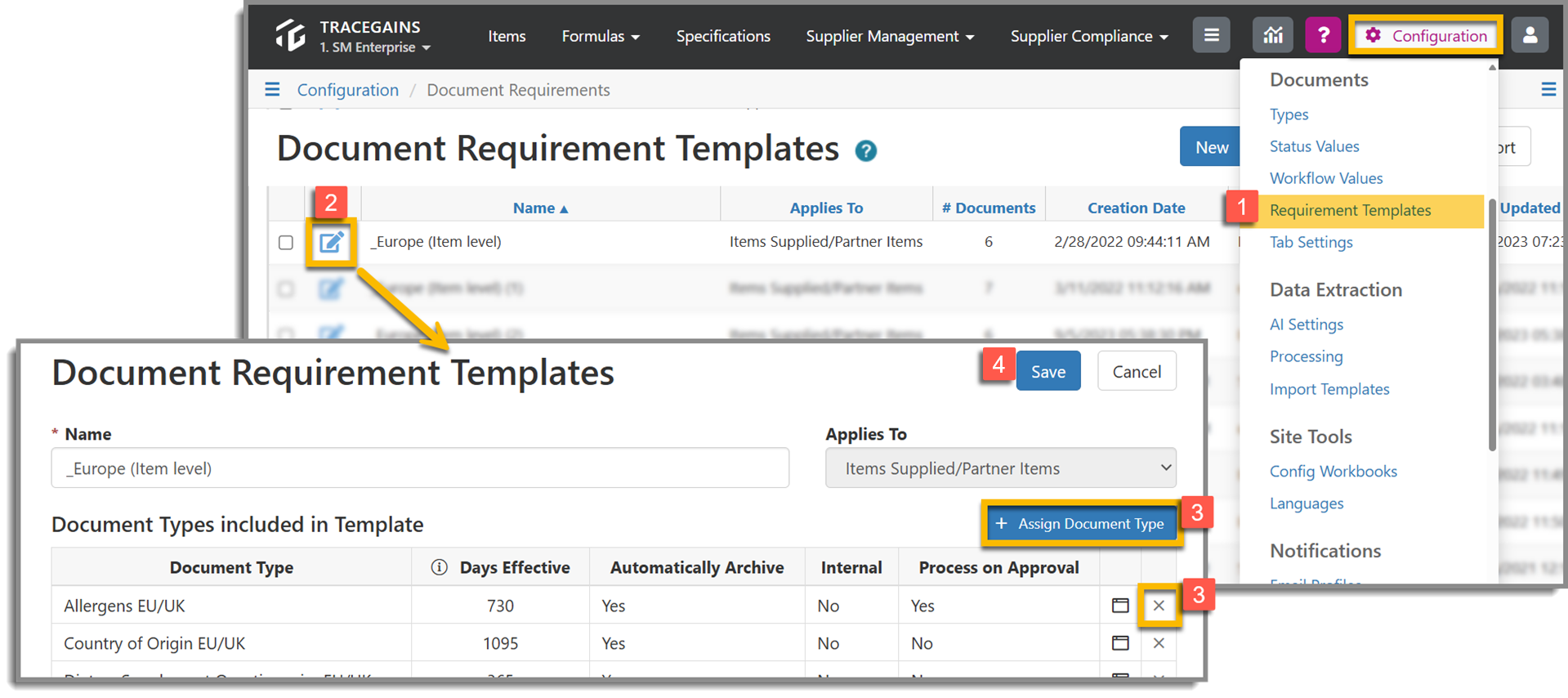Image resolution: width=1568 pixels, height=698 pixels.
Task: Click the New button
Action: point(1211,146)
